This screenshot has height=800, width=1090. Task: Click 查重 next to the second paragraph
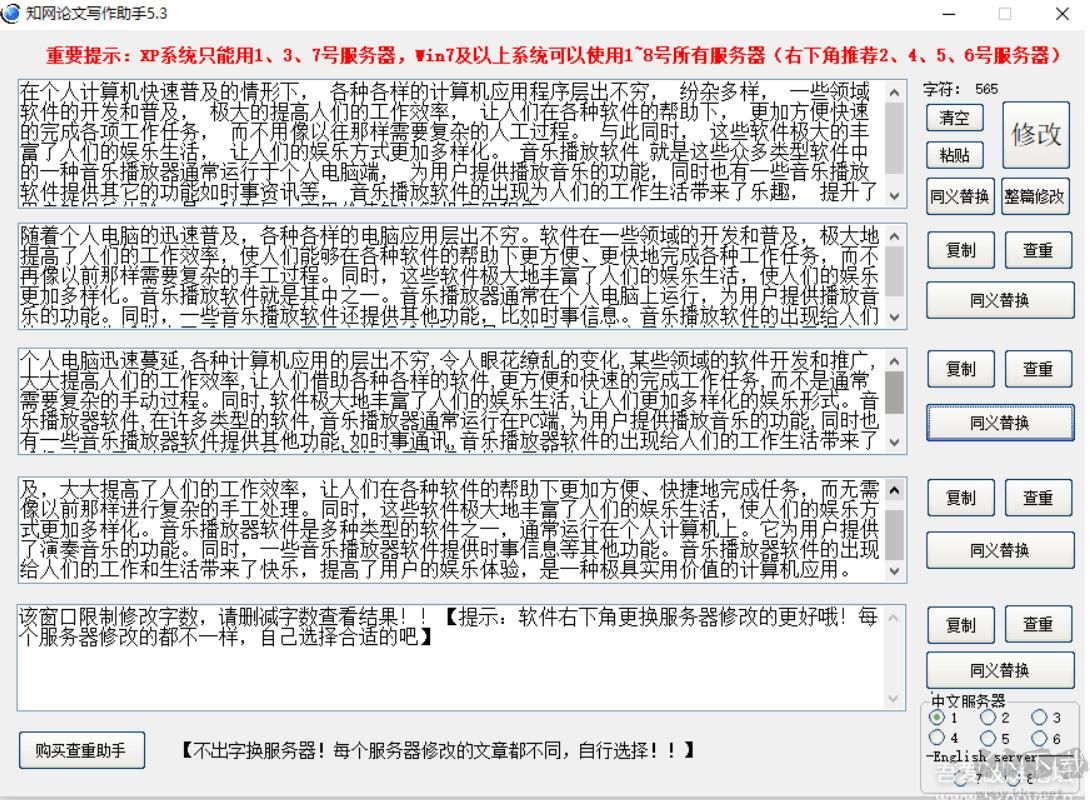click(1038, 250)
